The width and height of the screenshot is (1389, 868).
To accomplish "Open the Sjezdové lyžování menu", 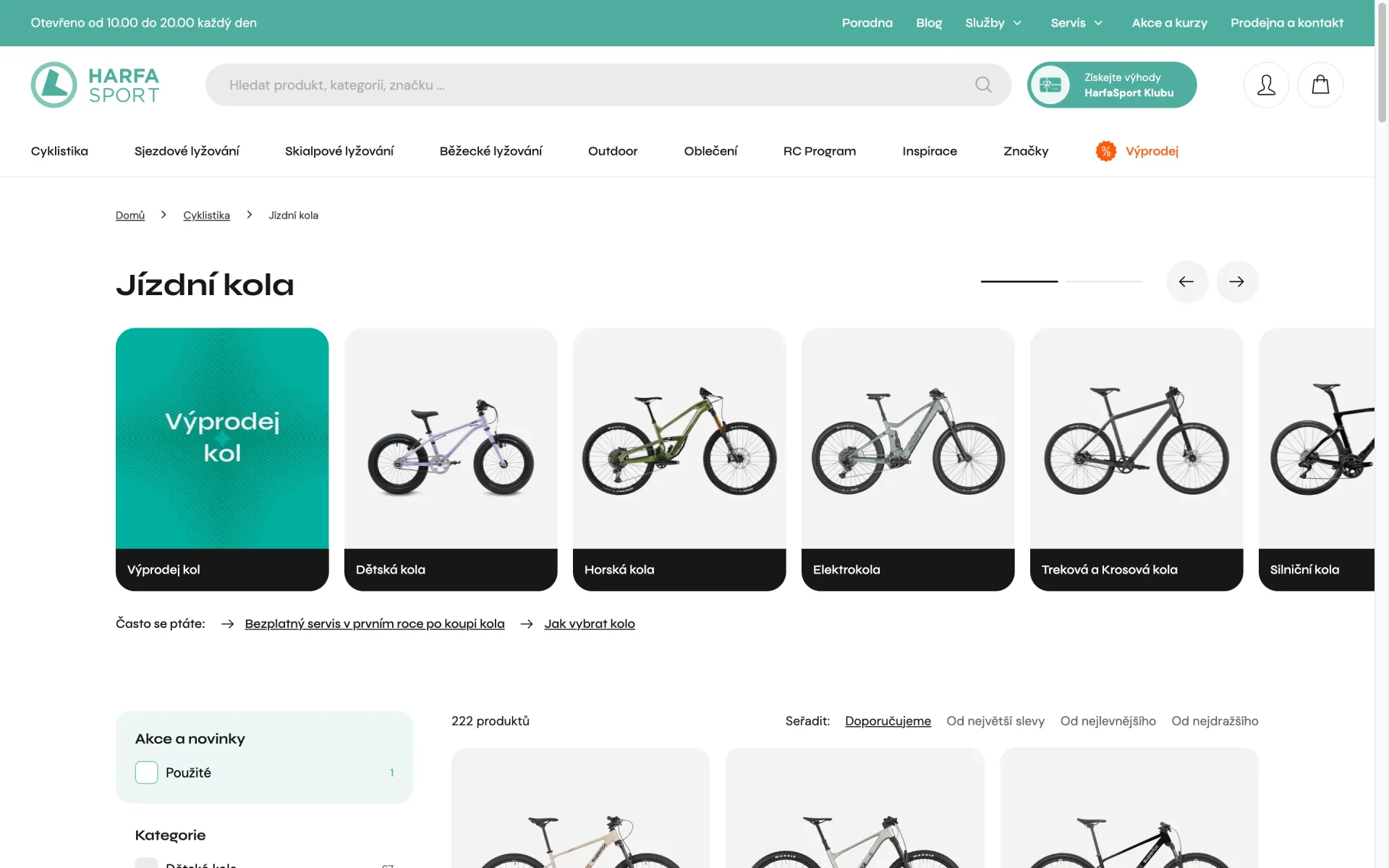I will 187,150.
